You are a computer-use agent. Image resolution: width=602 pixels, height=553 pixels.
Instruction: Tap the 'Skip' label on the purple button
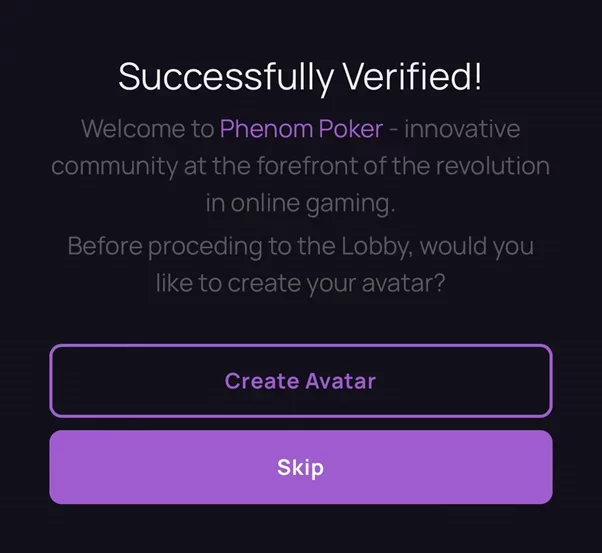pyautogui.click(x=301, y=468)
